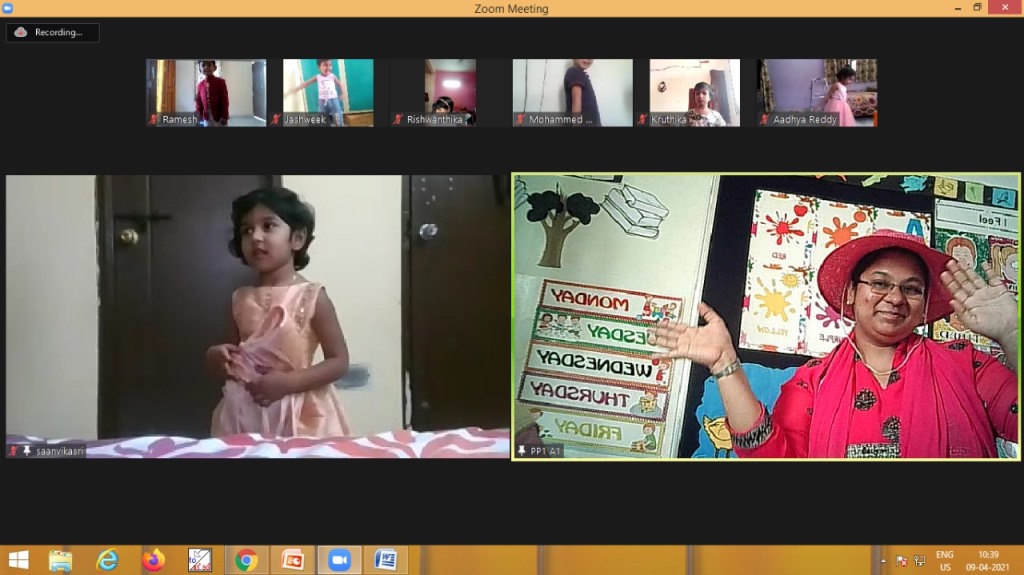Select Kruthika's video thumbnail
1024x575 pixels.
point(694,93)
